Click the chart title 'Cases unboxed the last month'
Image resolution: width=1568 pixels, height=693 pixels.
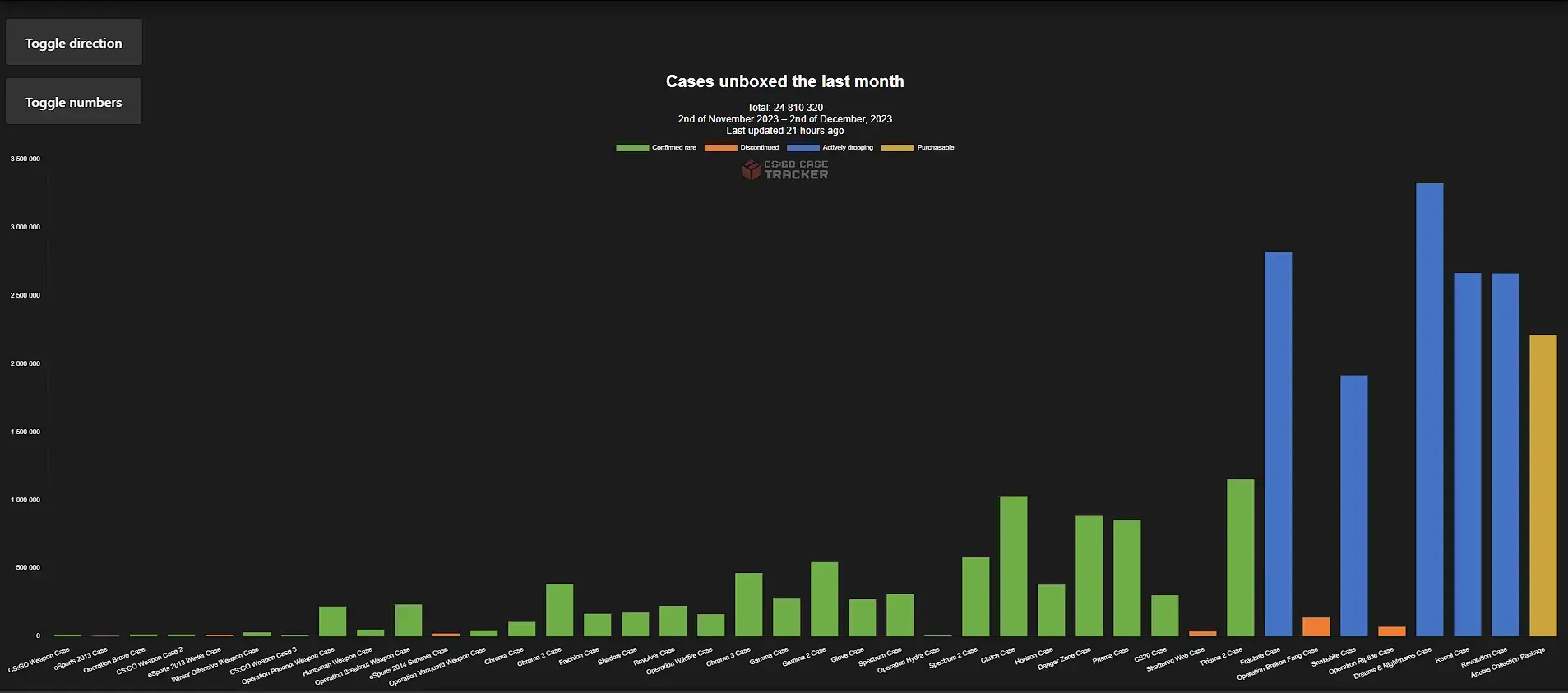tap(785, 81)
